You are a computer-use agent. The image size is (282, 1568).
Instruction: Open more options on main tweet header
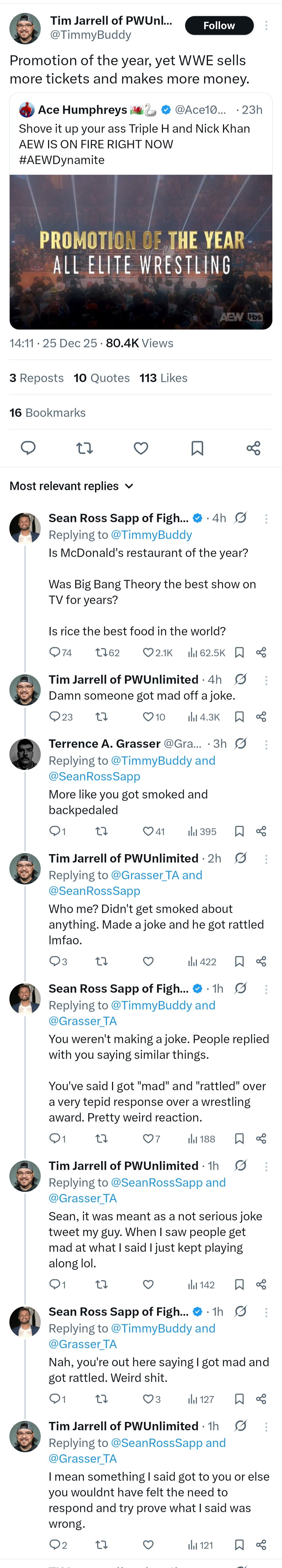(x=266, y=26)
